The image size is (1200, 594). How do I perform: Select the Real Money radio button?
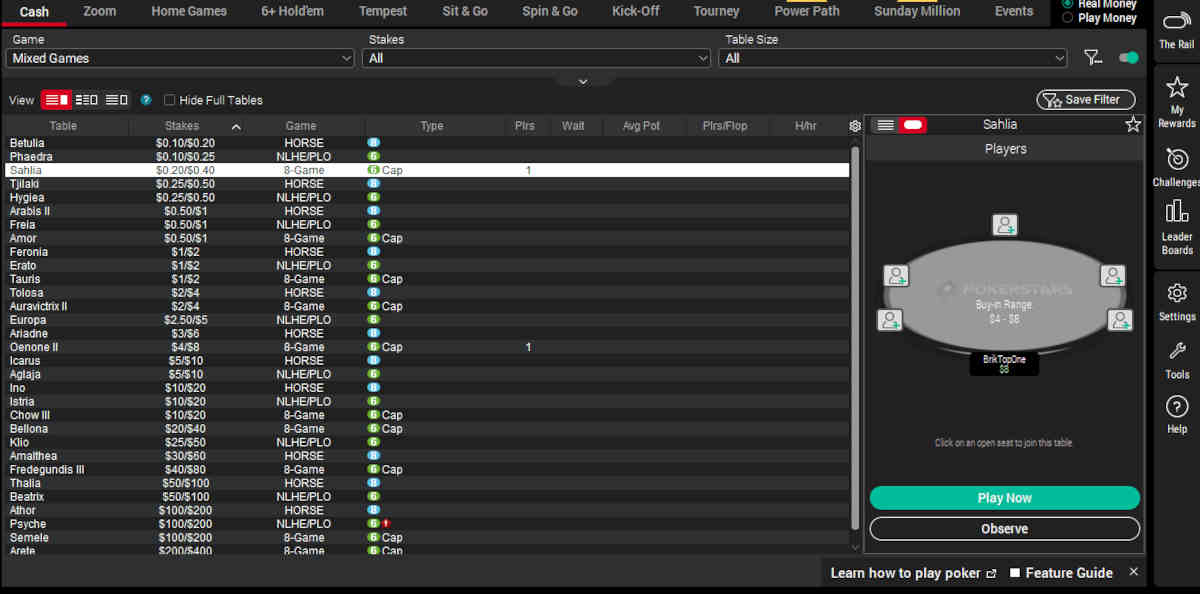tap(1068, 4)
